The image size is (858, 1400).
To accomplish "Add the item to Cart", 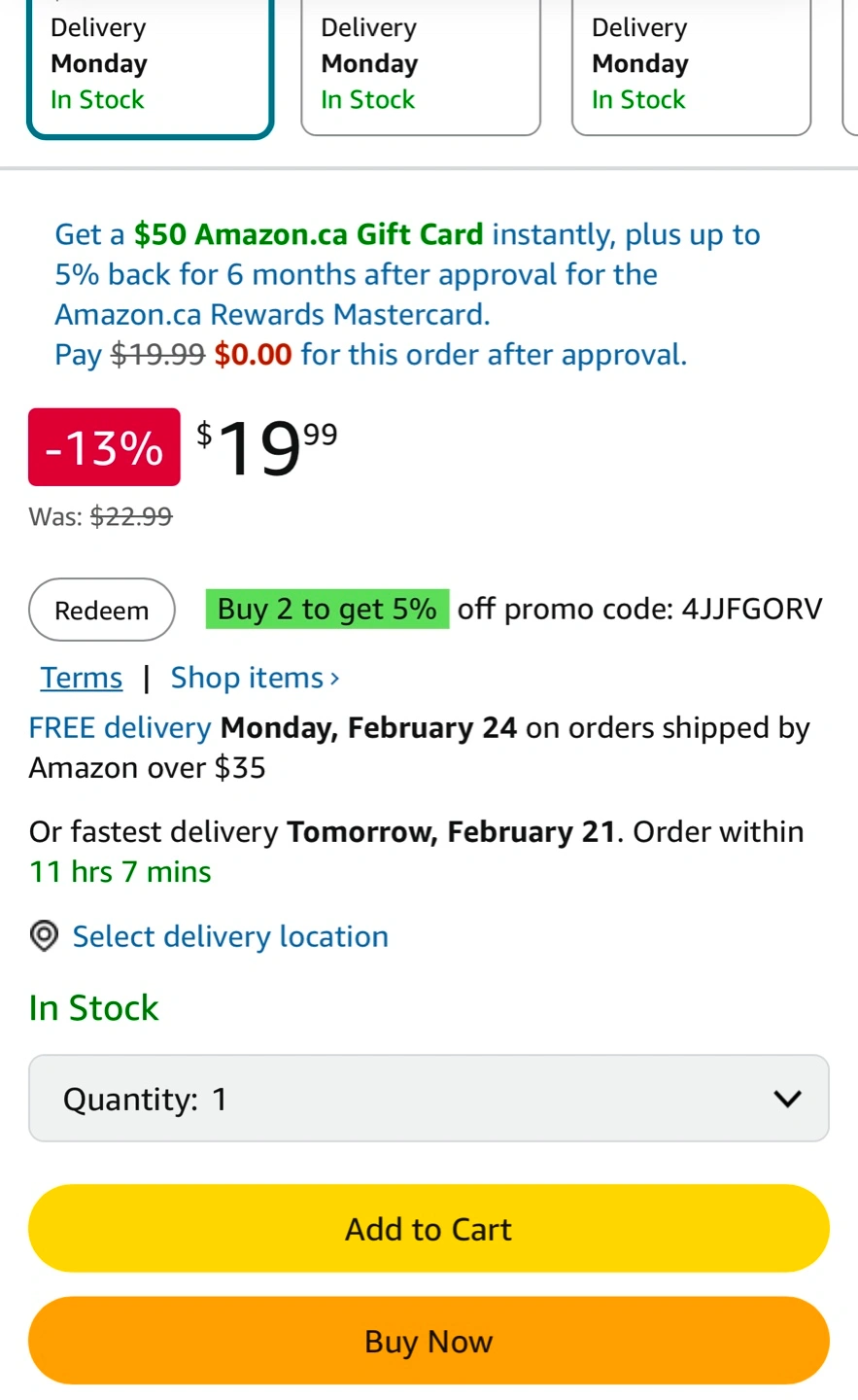I will coord(429,1229).
